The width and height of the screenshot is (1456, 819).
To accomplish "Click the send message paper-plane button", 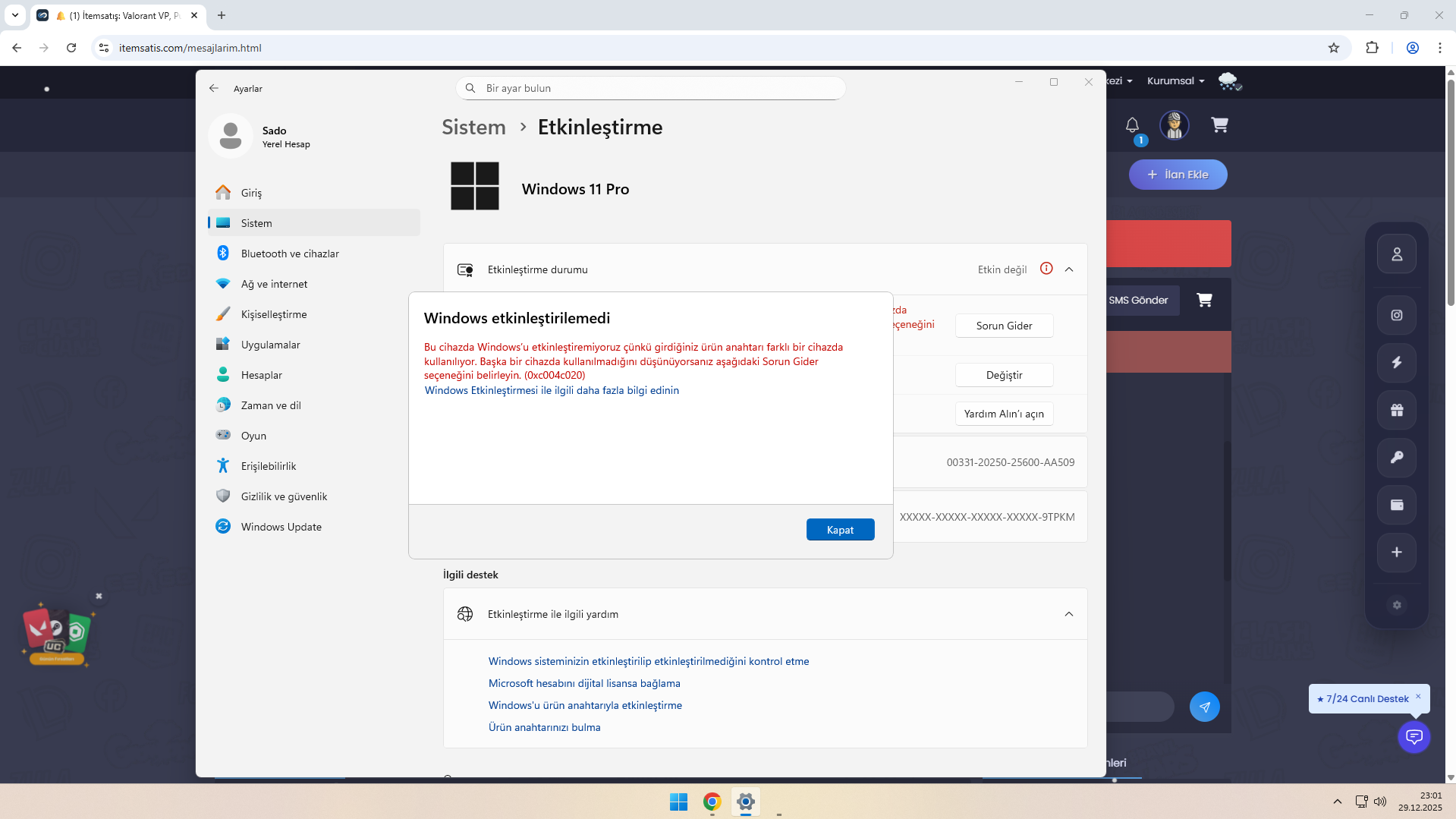I will (x=1204, y=707).
